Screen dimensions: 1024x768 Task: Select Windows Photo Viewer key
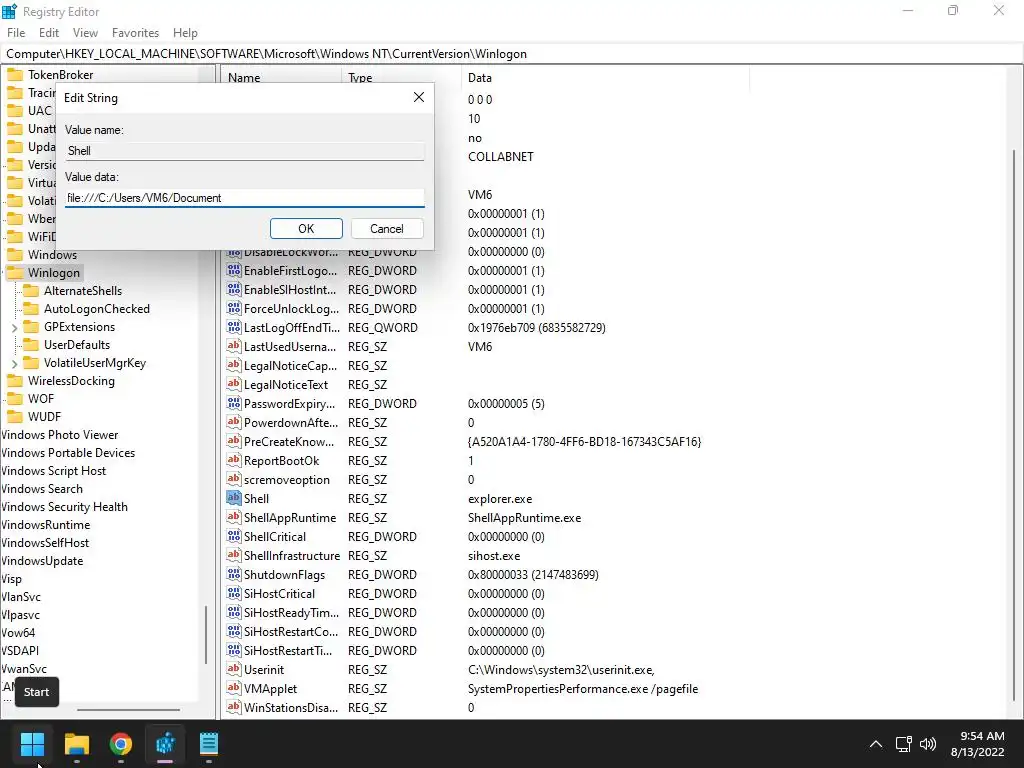[59, 435]
